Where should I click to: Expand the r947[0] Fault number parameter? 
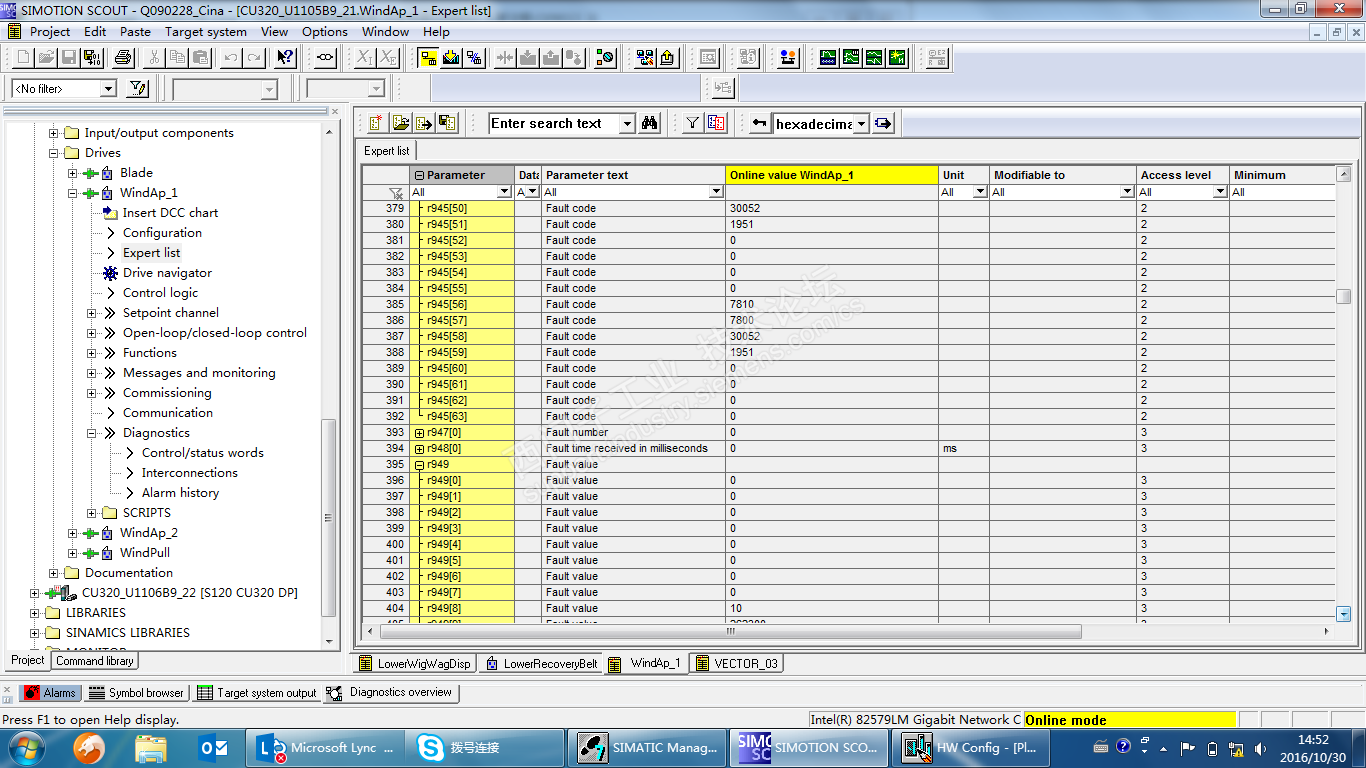coord(419,432)
